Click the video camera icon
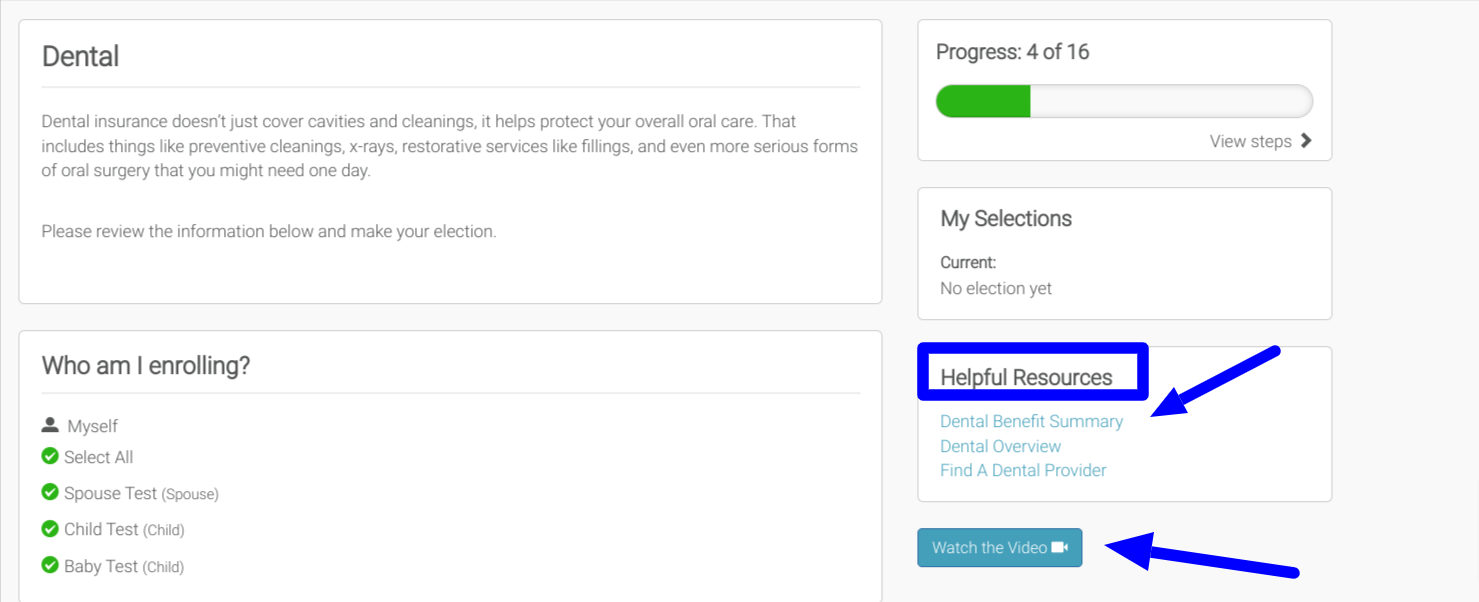 tap(1060, 548)
